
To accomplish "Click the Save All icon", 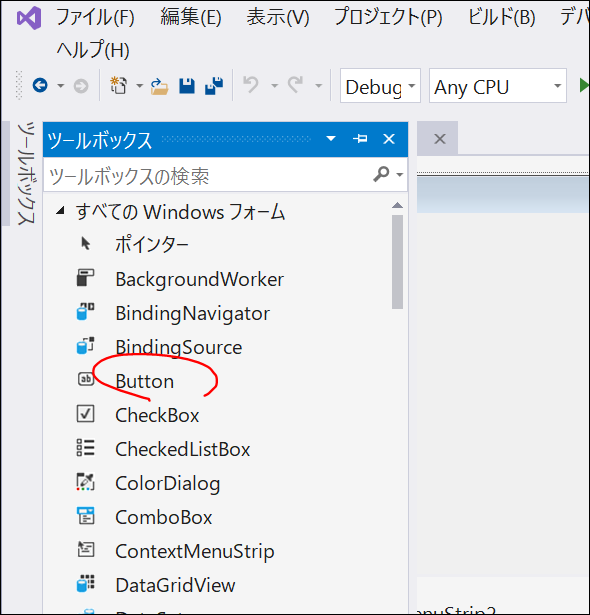I will point(214,86).
